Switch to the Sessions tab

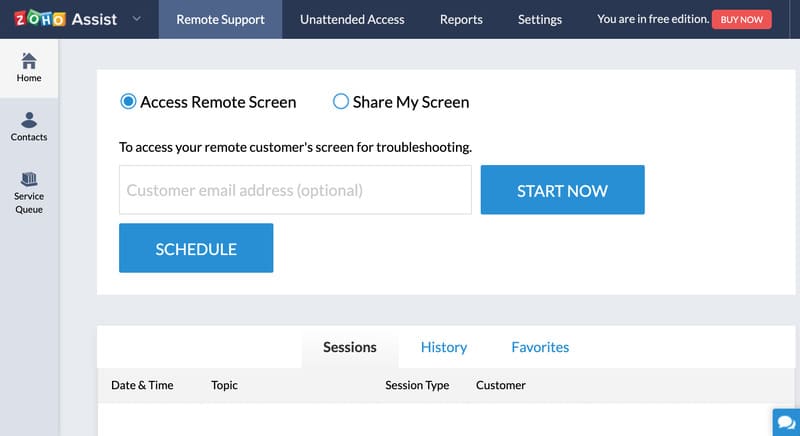(x=350, y=347)
